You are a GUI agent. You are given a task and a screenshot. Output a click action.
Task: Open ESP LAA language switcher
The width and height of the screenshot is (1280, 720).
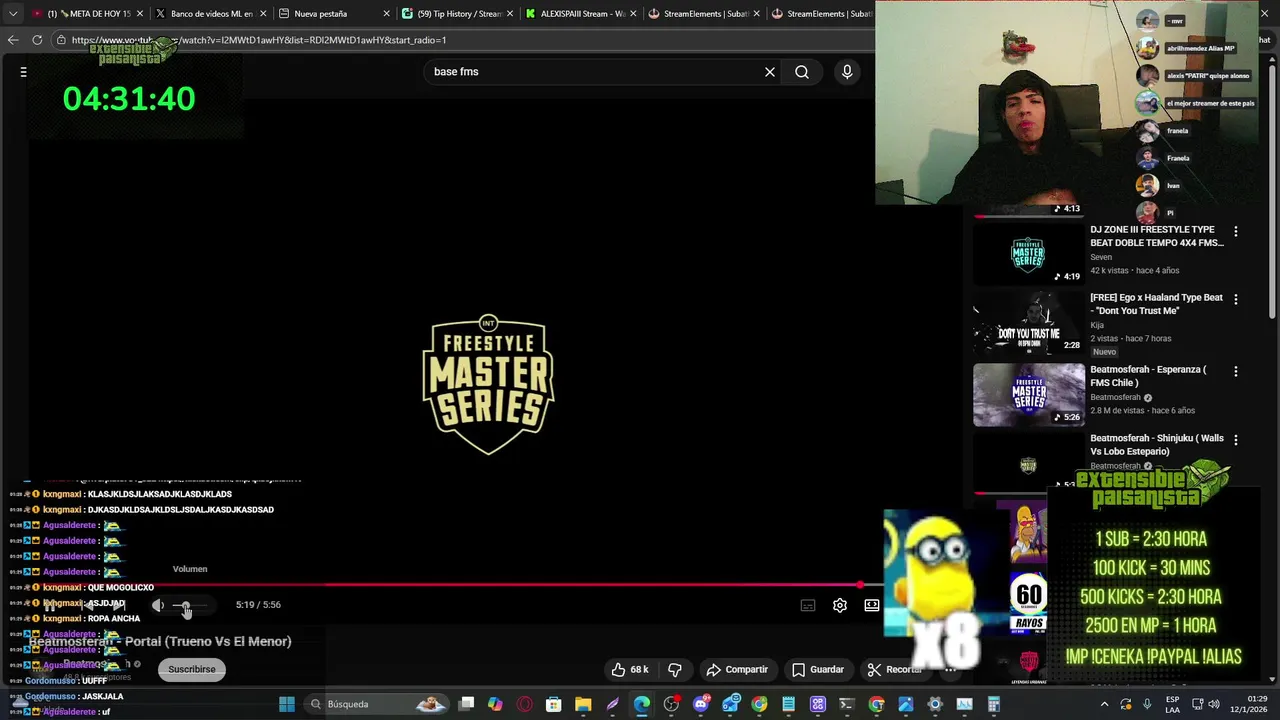(1172, 704)
